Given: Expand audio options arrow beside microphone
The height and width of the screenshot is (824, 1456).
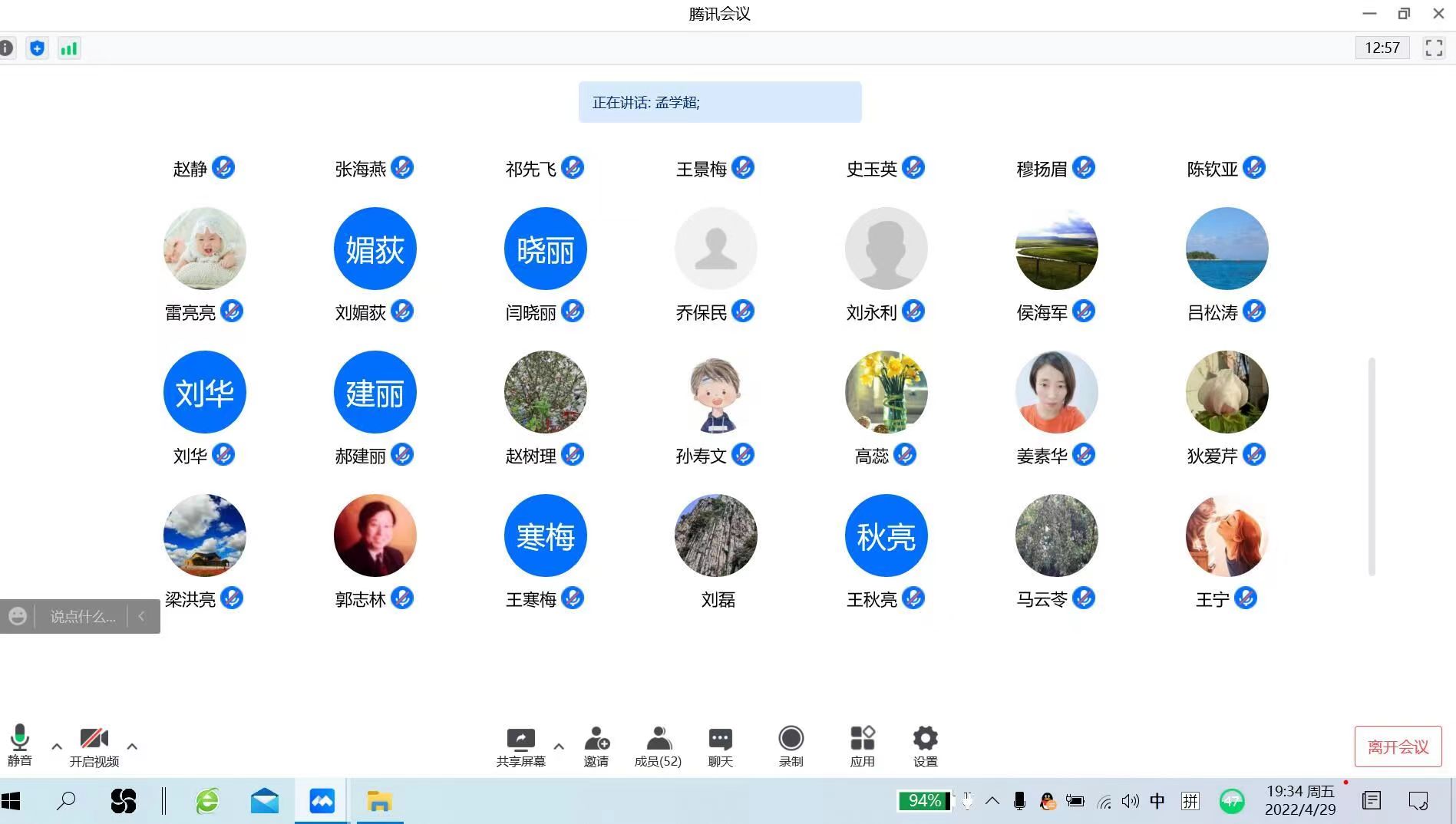Looking at the screenshot, I should click(x=57, y=746).
